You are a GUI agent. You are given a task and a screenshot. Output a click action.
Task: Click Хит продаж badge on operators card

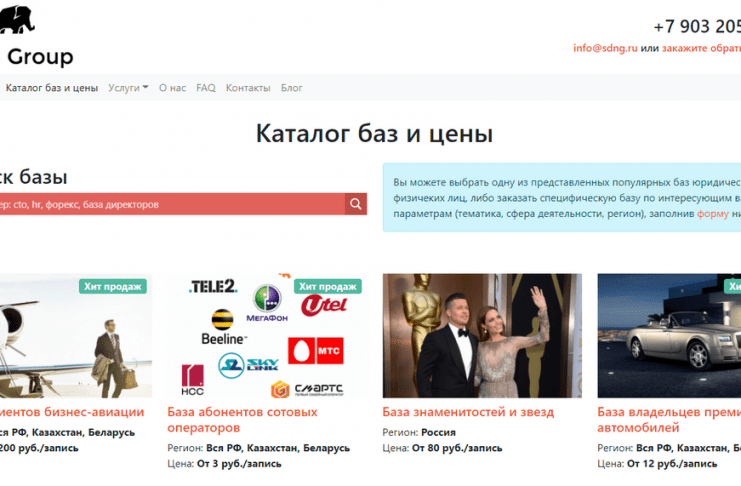pos(327,286)
